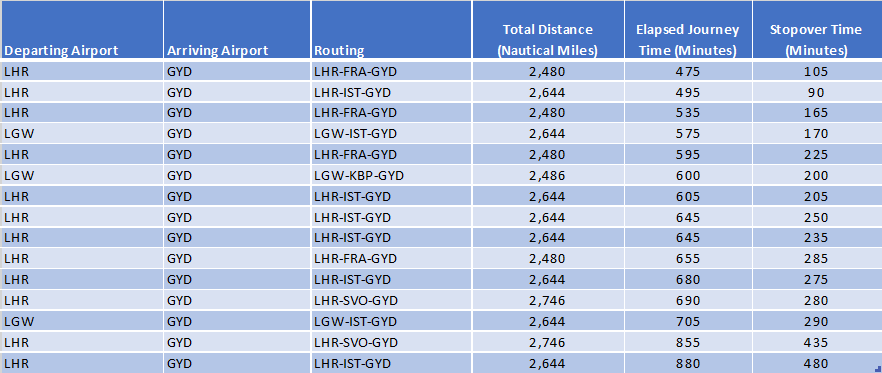Click the stopover time cell showing 90
The width and height of the screenshot is (882, 373).
[x=817, y=92]
